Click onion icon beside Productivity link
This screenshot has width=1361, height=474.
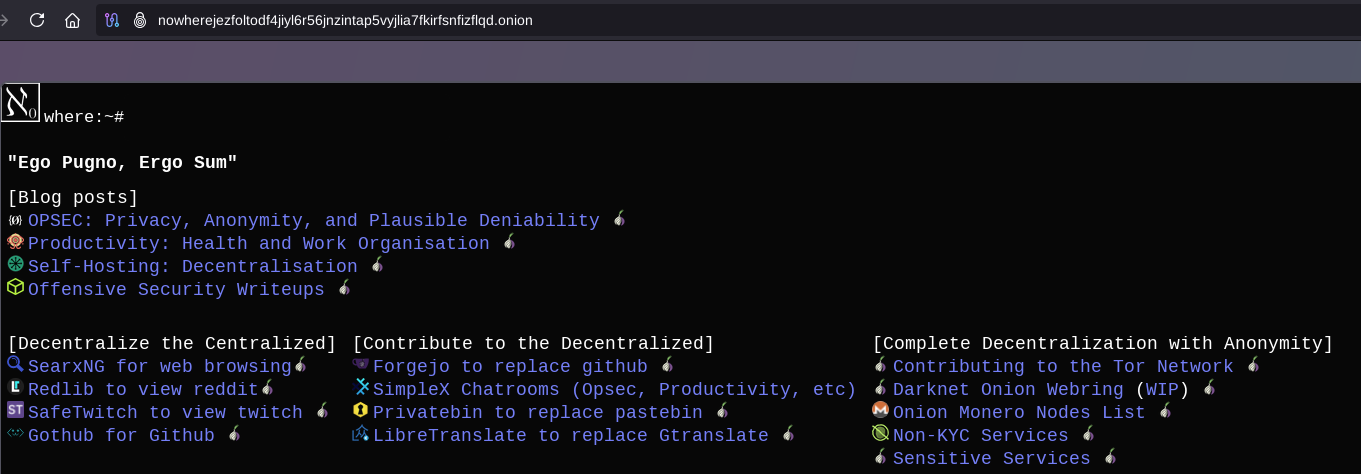click(509, 242)
